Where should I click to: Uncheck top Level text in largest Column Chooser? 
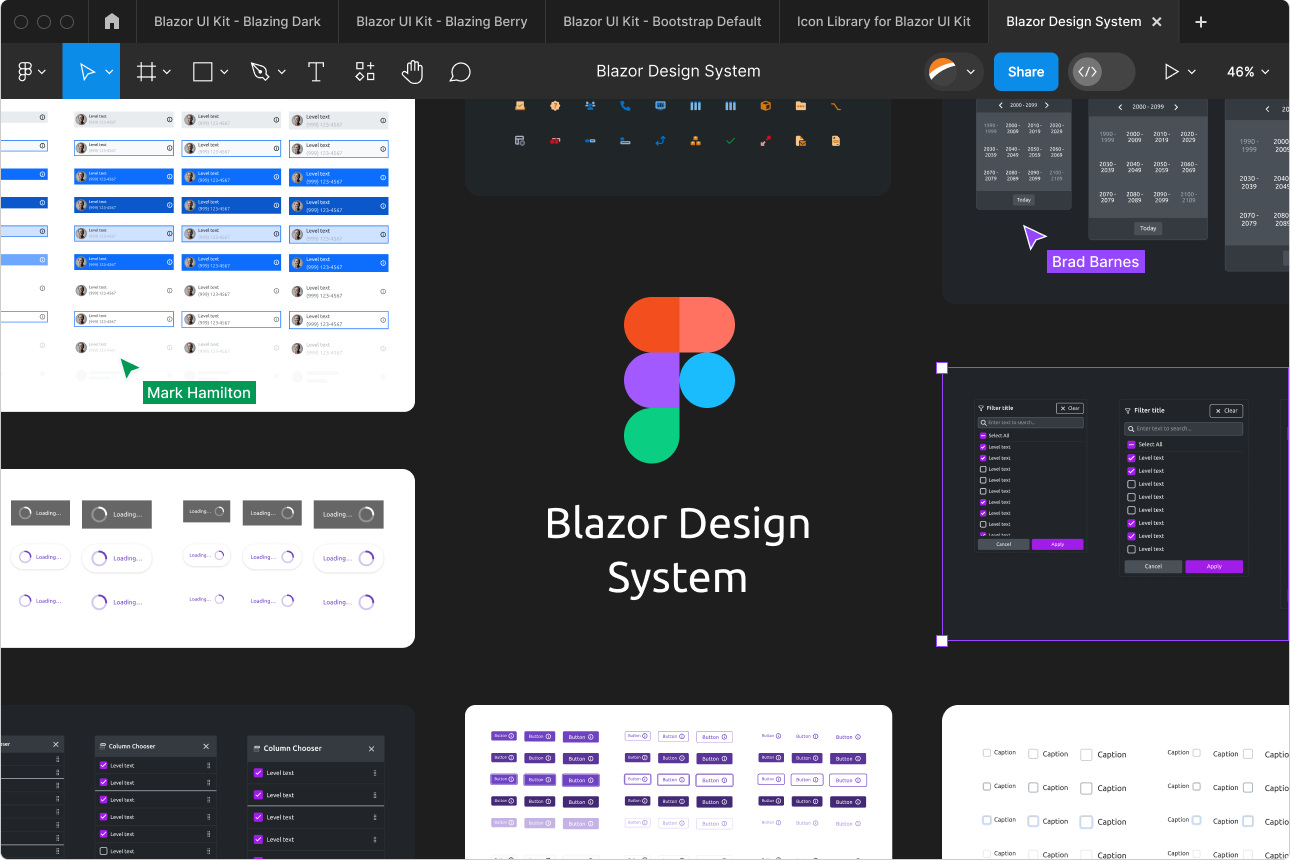pos(258,773)
